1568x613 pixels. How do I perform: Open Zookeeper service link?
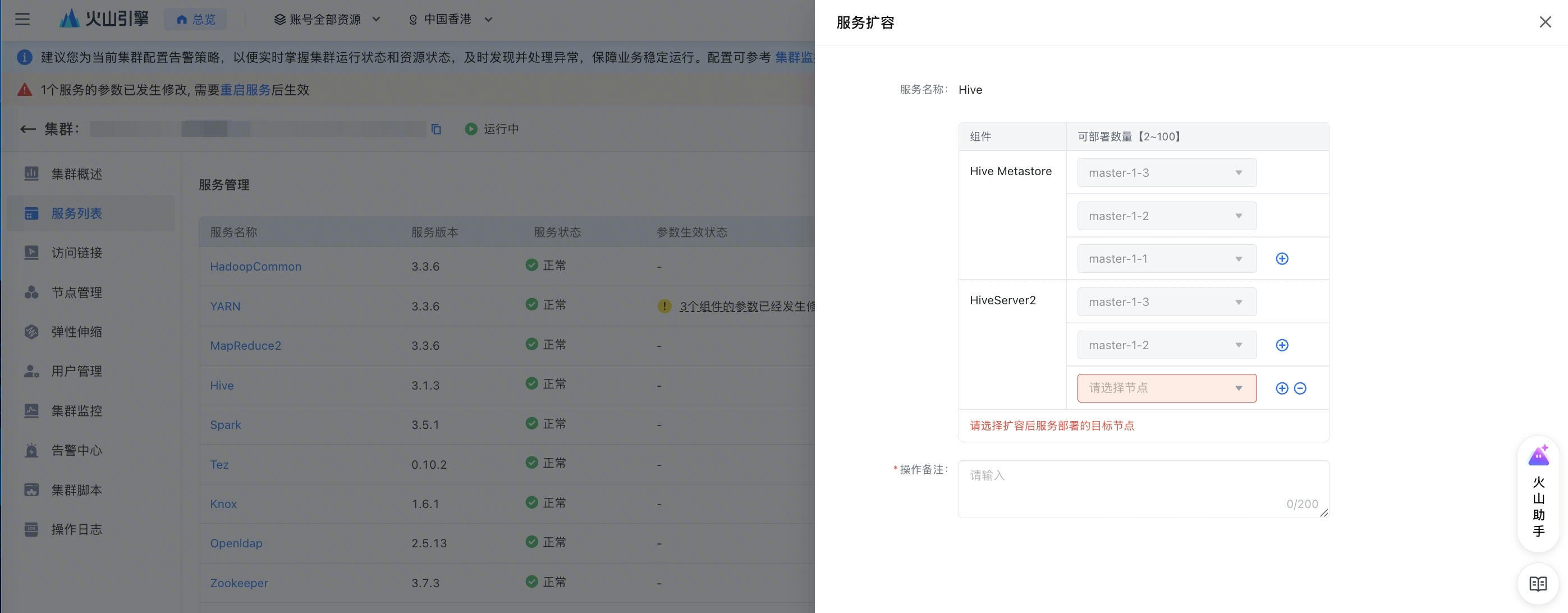click(239, 583)
